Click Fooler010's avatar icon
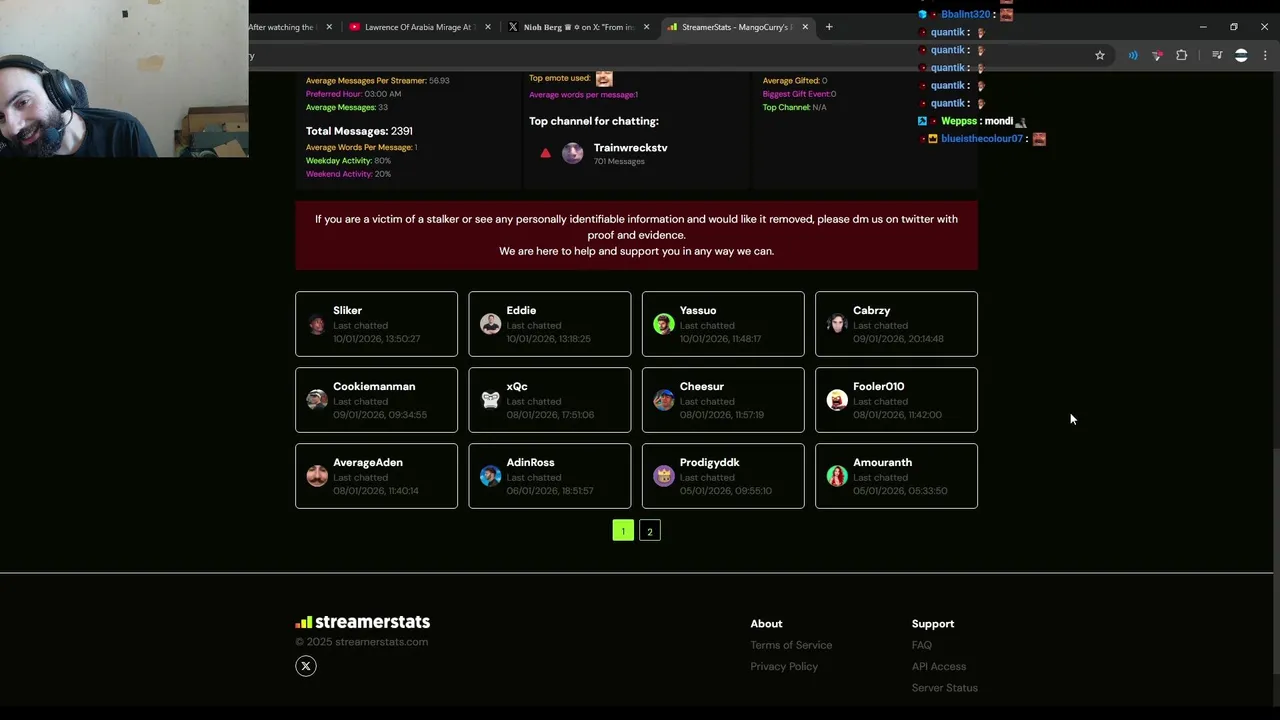Screen dimensions: 1280x720 coord(837,400)
